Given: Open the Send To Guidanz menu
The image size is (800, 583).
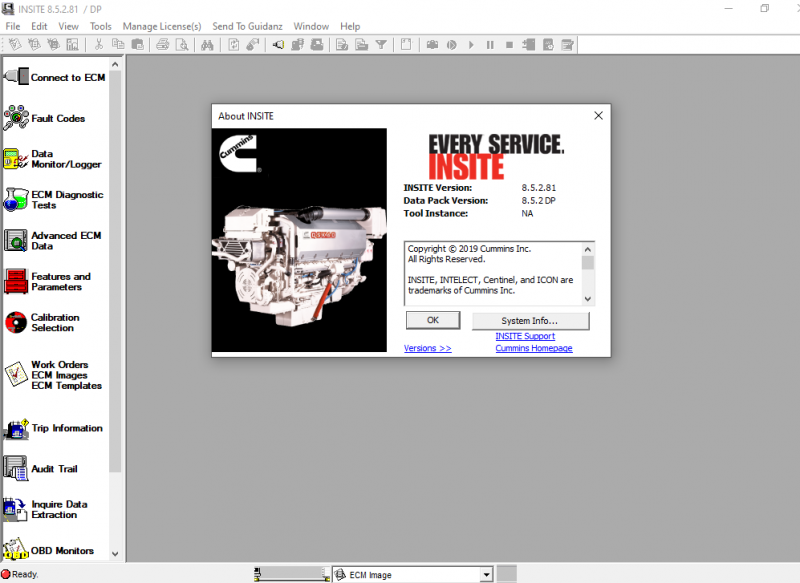Looking at the screenshot, I should tap(247, 26).
